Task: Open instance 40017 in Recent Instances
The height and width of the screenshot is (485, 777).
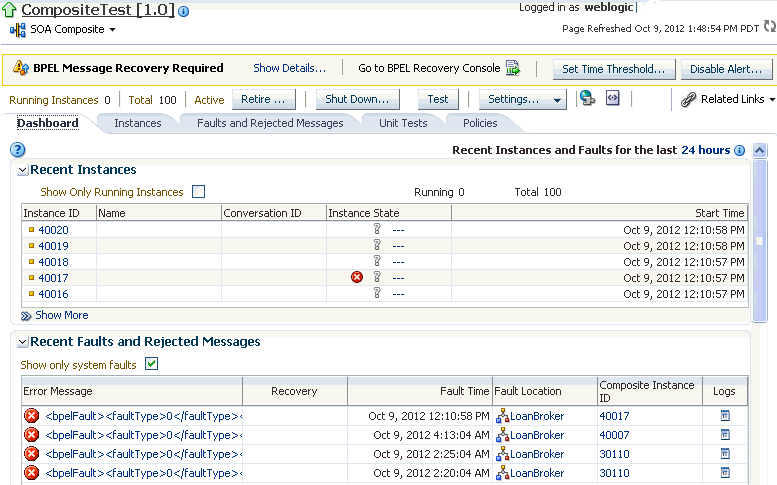Action: tap(54, 278)
